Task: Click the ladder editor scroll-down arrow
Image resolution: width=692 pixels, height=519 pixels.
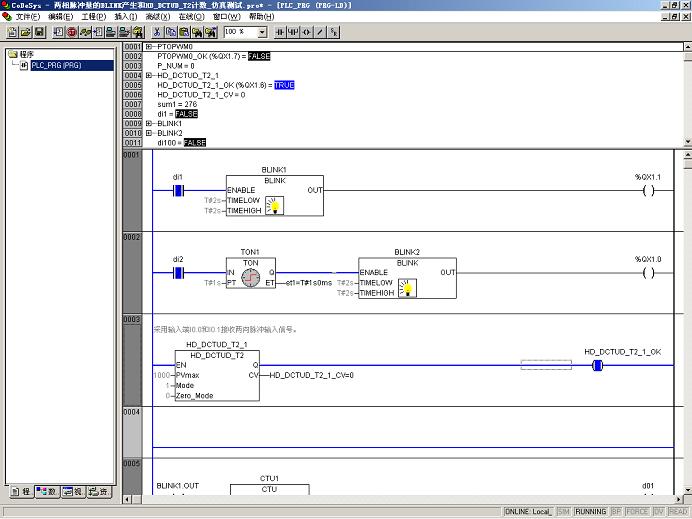Action: coord(688,490)
